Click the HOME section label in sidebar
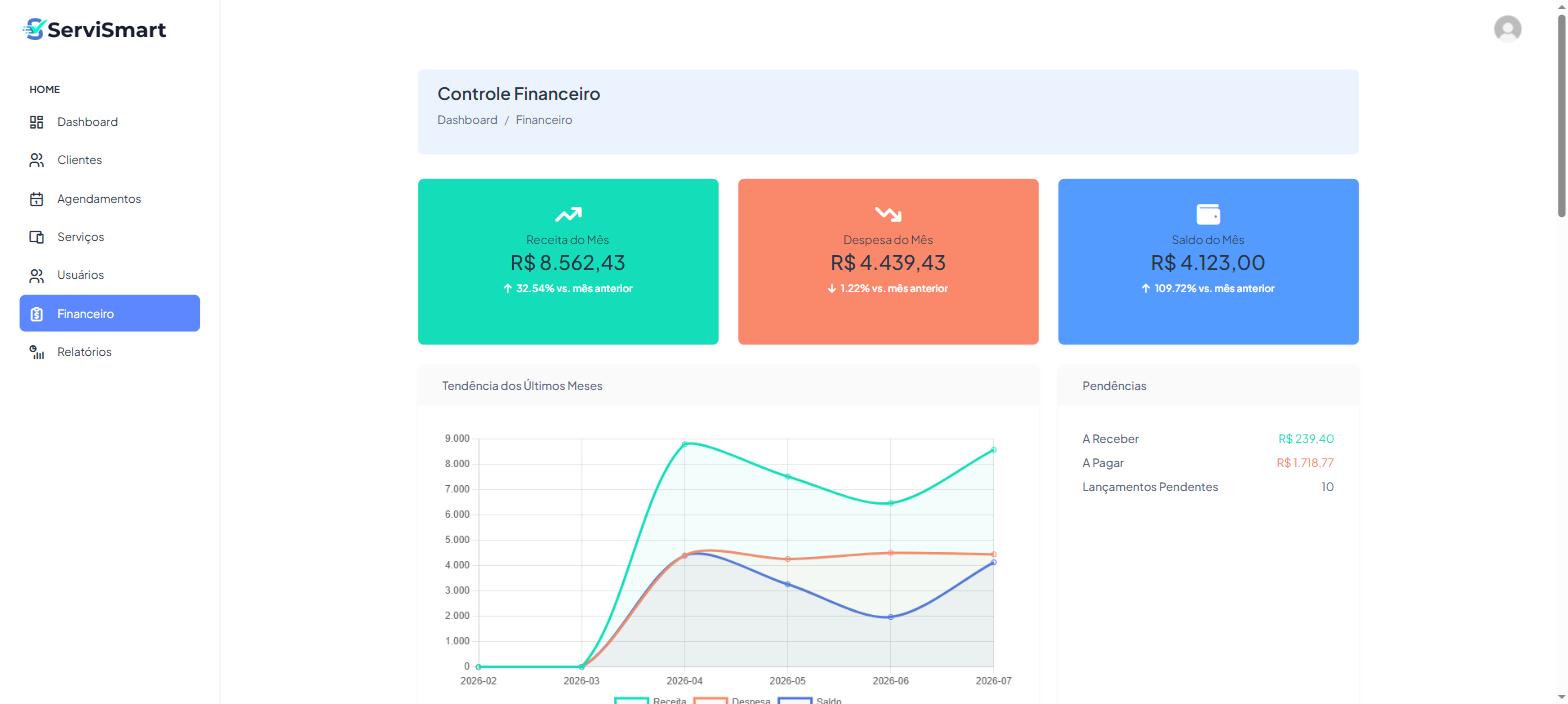Screen dimensions: 1568x704 click(x=45, y=90)
